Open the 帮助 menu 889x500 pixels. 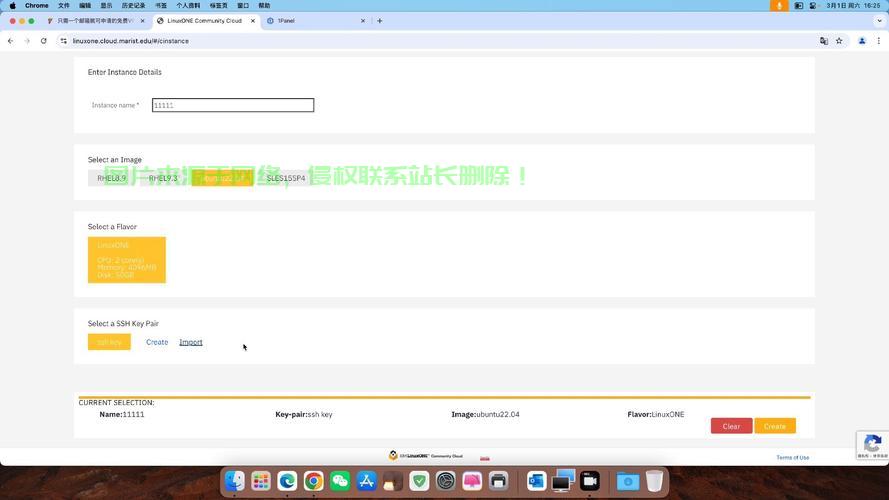click(x=264, y=6)
